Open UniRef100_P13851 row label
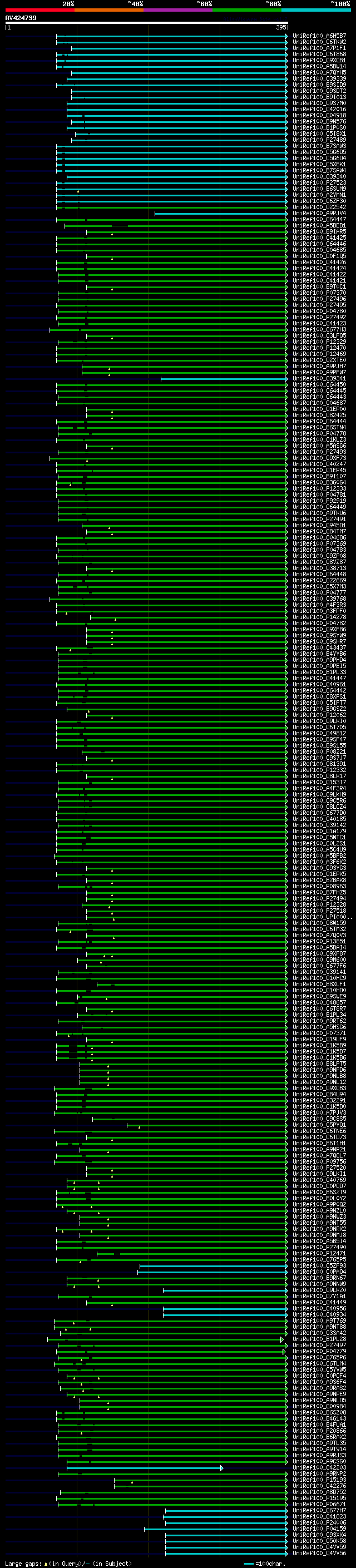This screenshot has height=1568, width=356. 319,941
